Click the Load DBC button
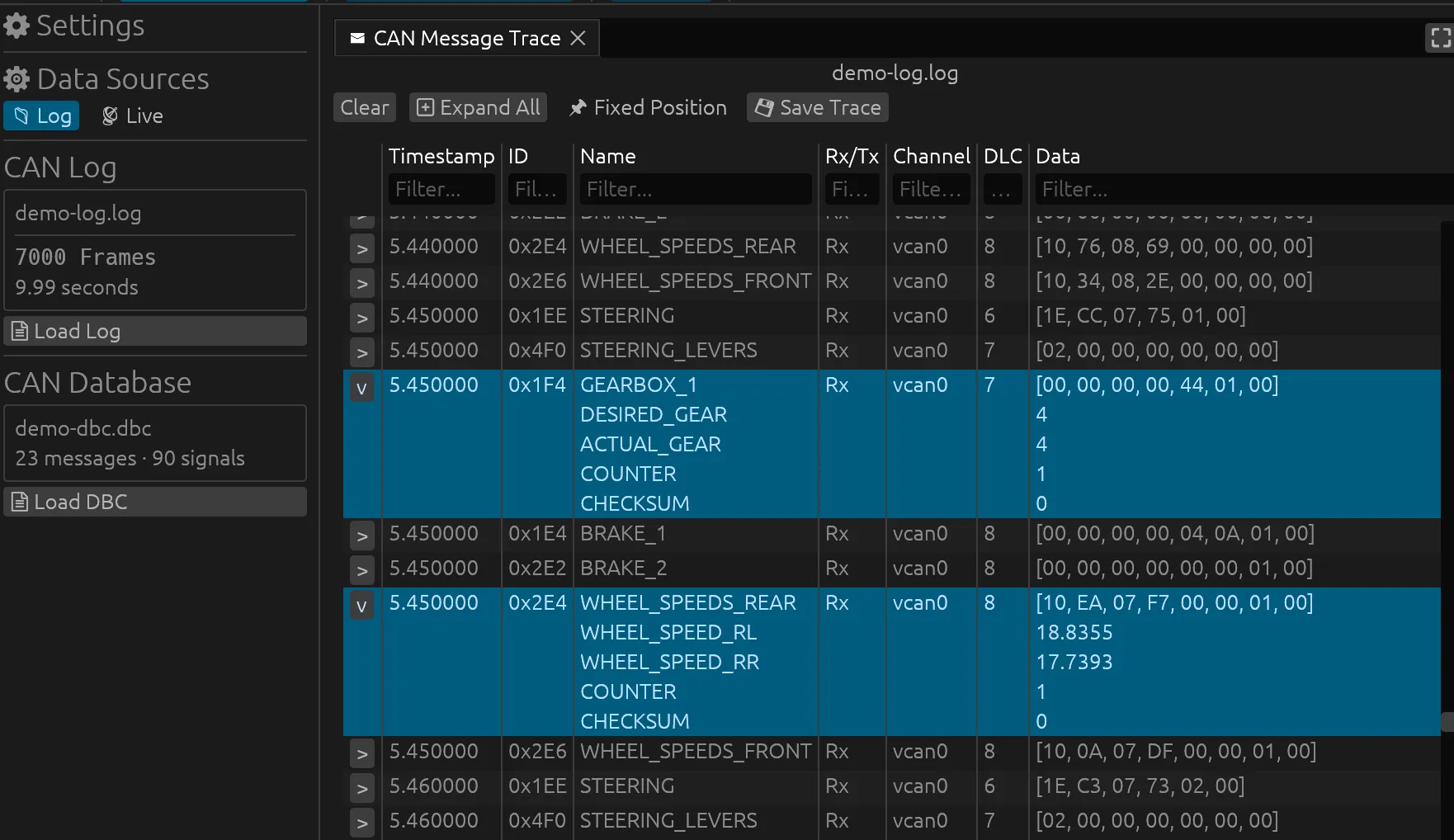1454x840 pixels. point(155,502)
